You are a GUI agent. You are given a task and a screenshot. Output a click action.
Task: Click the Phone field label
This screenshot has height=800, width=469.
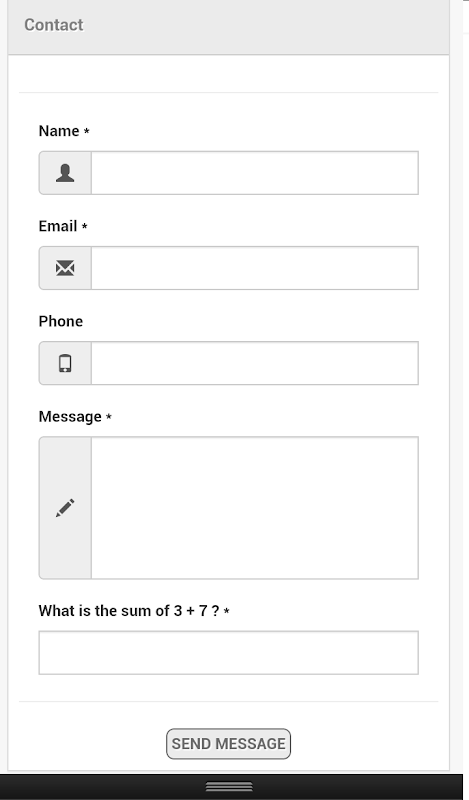click(x=61, y=321)
